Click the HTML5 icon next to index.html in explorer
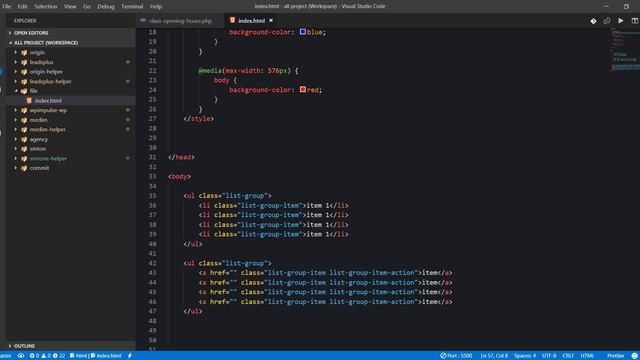This screenshot has width=640, height=360. [x=29, y=100]
